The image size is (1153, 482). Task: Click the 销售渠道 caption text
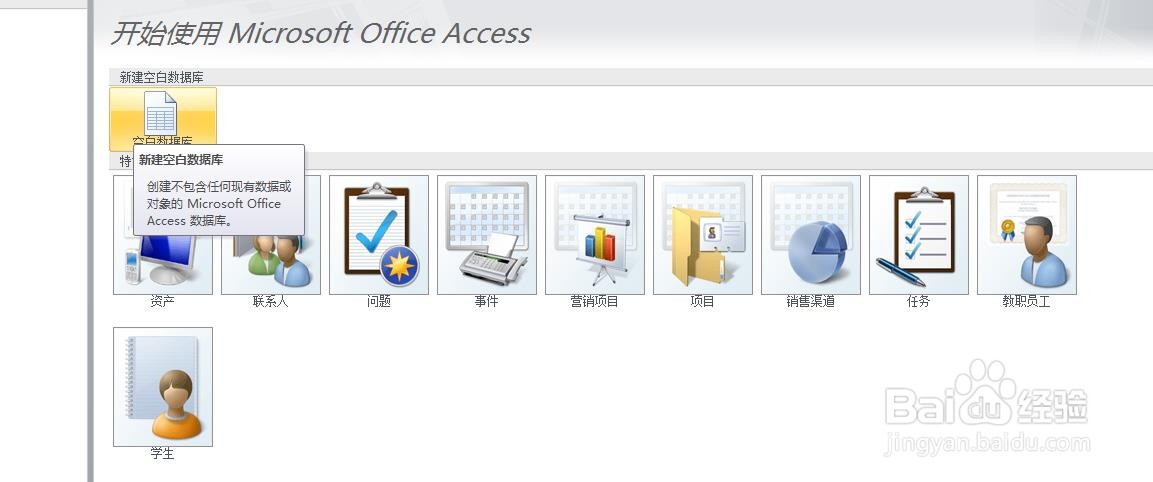[x=811, y=301]
